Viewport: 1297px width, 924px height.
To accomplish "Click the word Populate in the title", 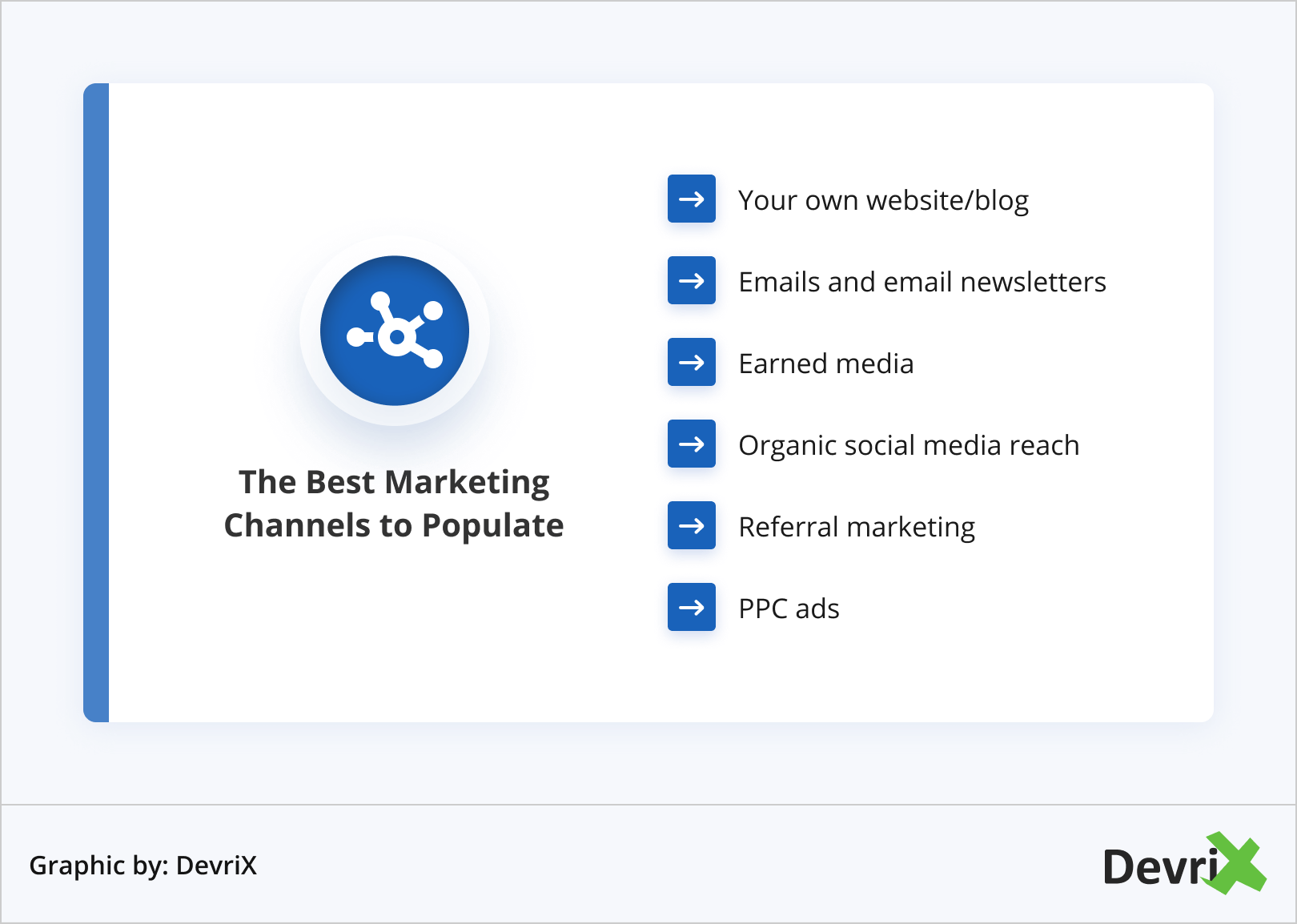I will click(x=492, y=526).
